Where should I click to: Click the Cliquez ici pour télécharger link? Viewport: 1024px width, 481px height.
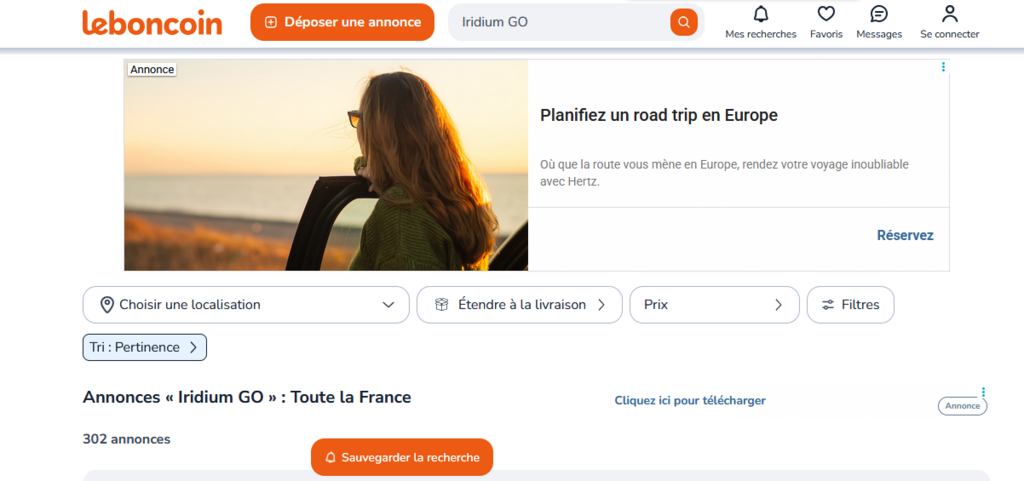coord(690,401)
